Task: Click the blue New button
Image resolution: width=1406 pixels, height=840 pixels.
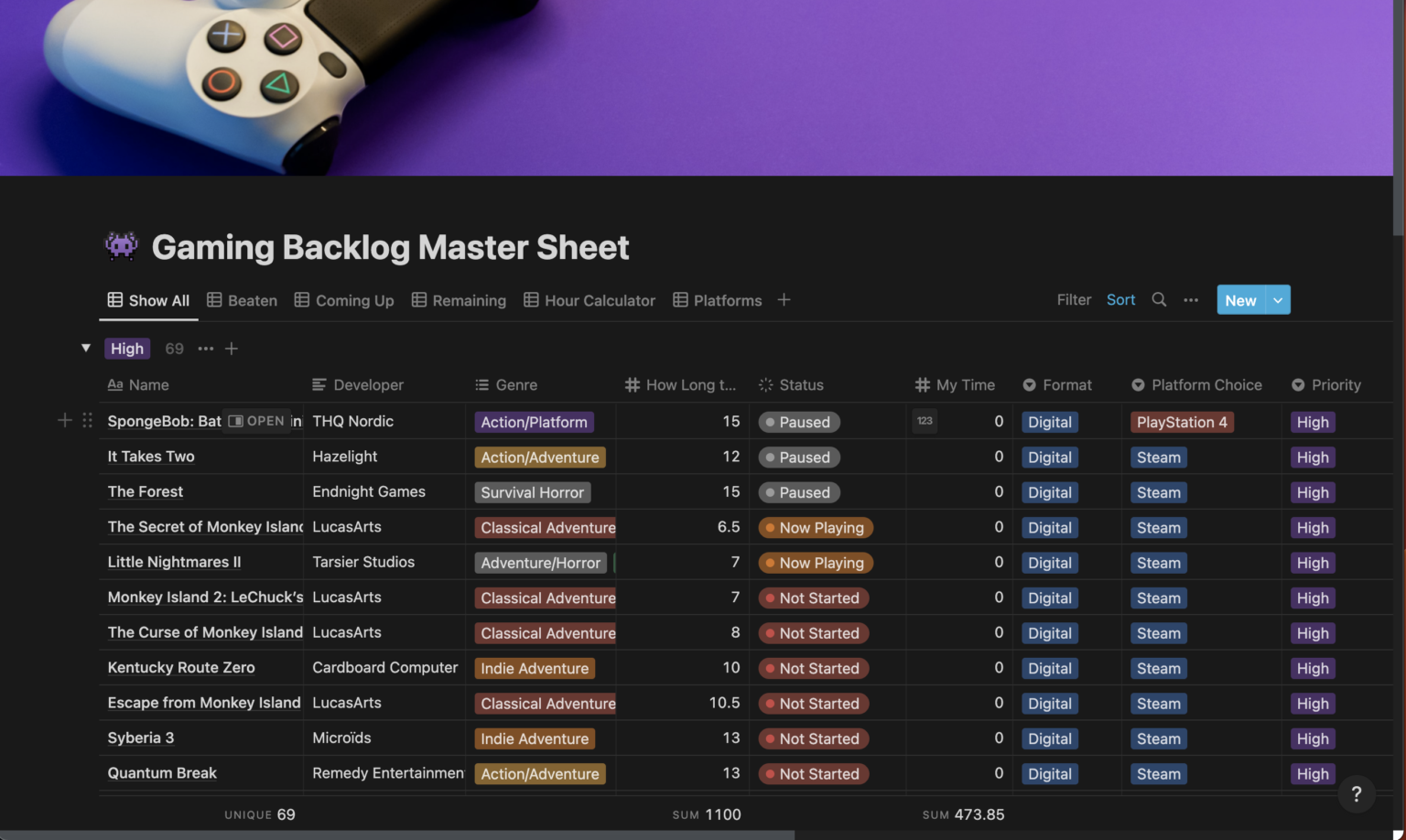Action: (1240, 300)
